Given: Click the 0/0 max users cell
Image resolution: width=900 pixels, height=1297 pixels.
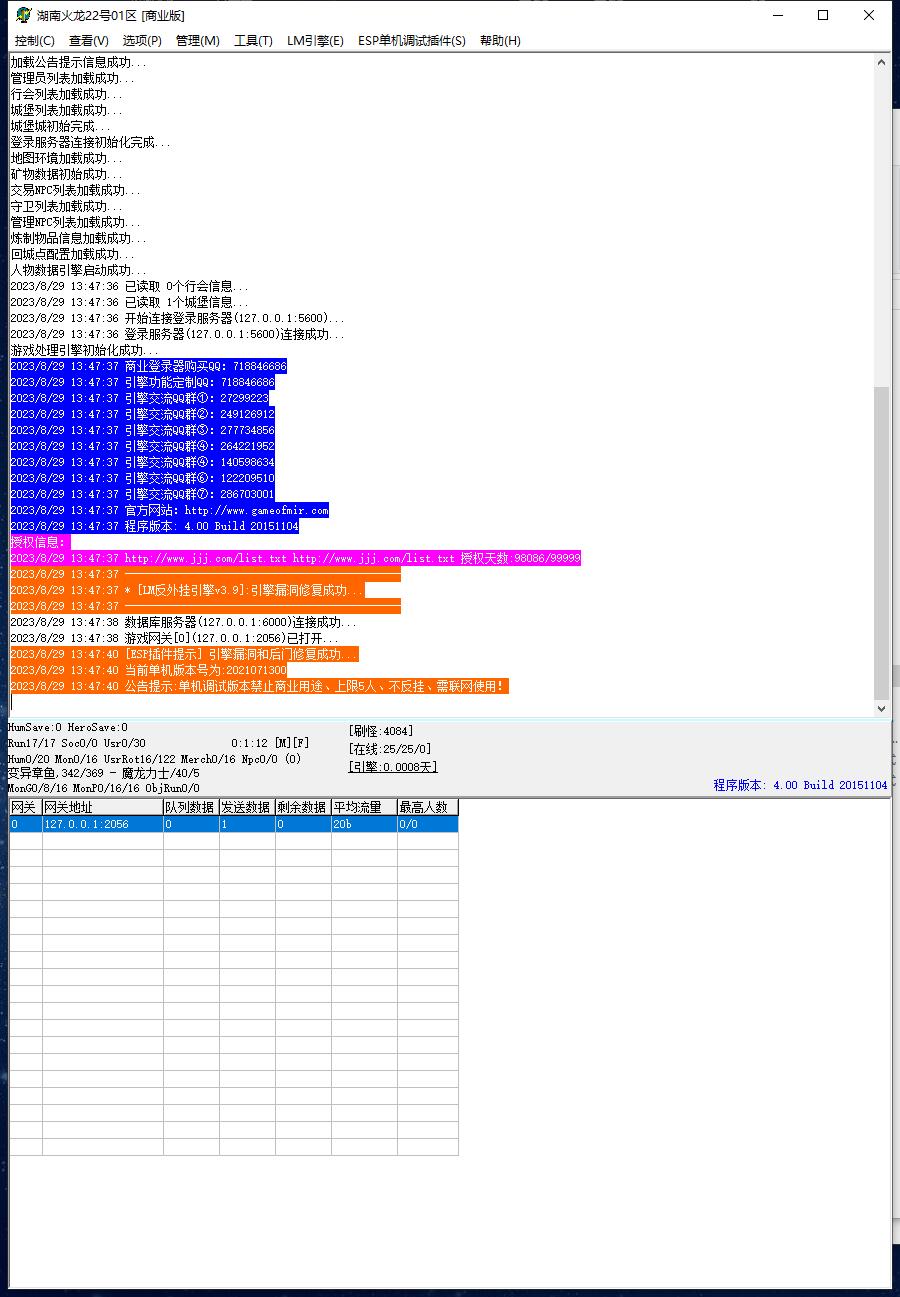Looking at the screenshot, I should 428,824.
